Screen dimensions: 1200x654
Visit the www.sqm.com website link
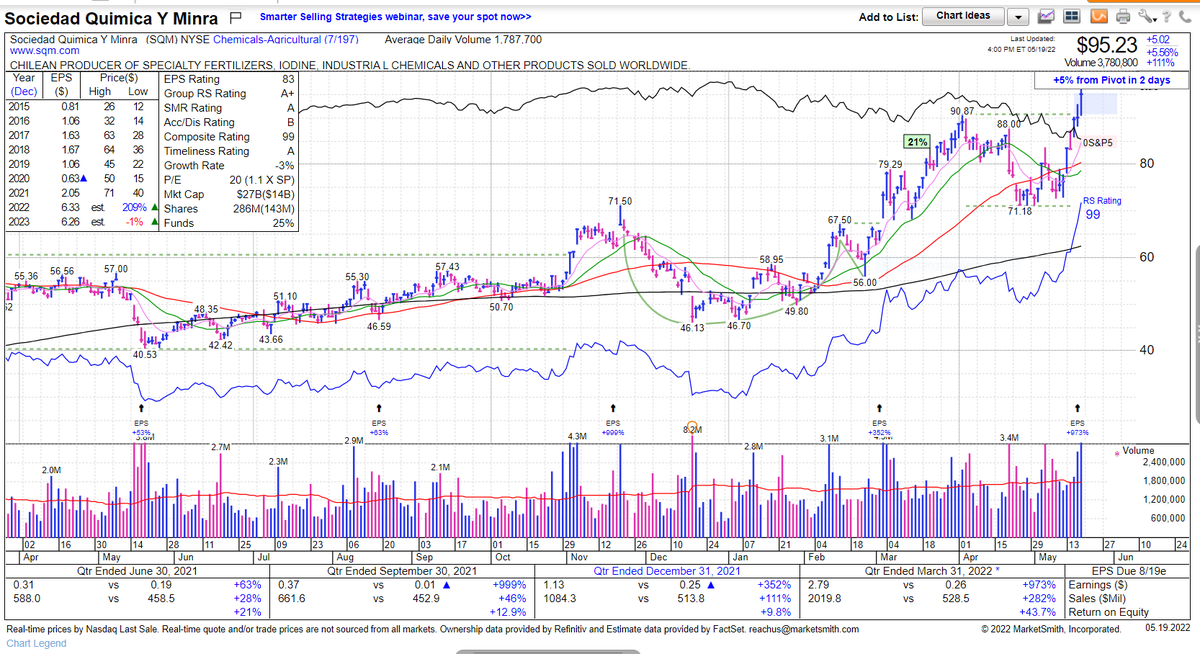tap(45, 50)
